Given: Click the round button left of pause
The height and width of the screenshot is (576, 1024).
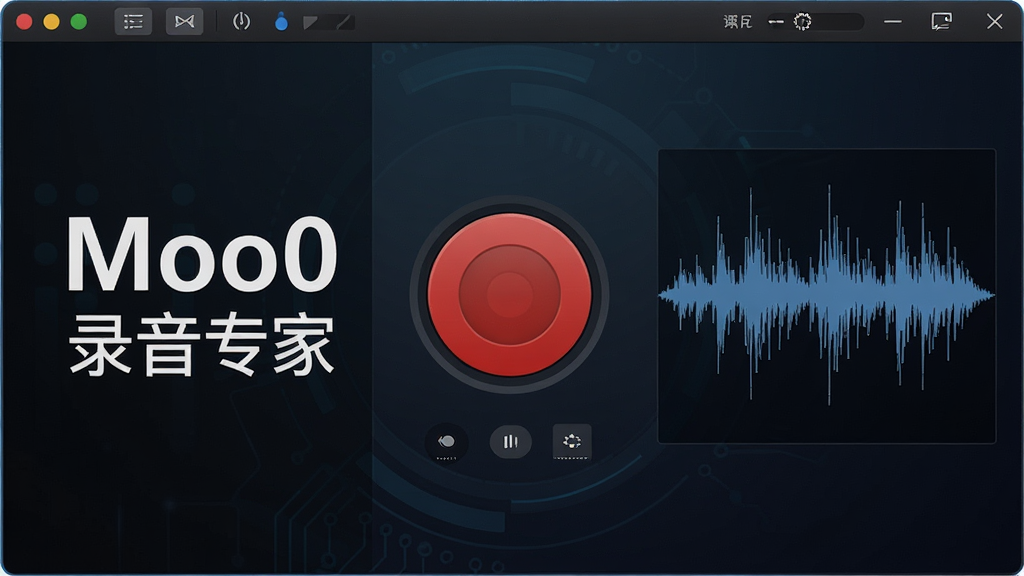Looking at the screenshot, I should point(447,441).
